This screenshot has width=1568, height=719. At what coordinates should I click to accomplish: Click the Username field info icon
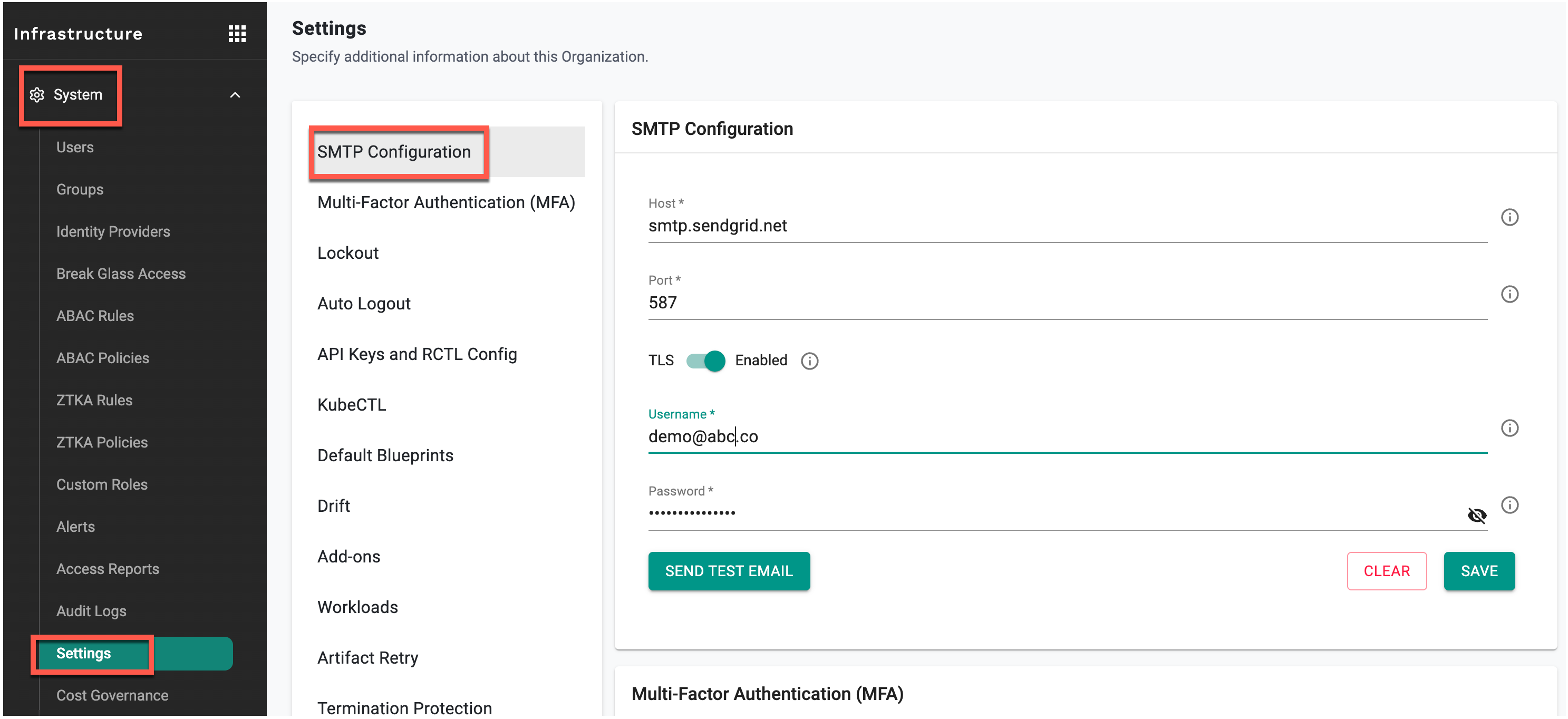(x=1509, y=428)
